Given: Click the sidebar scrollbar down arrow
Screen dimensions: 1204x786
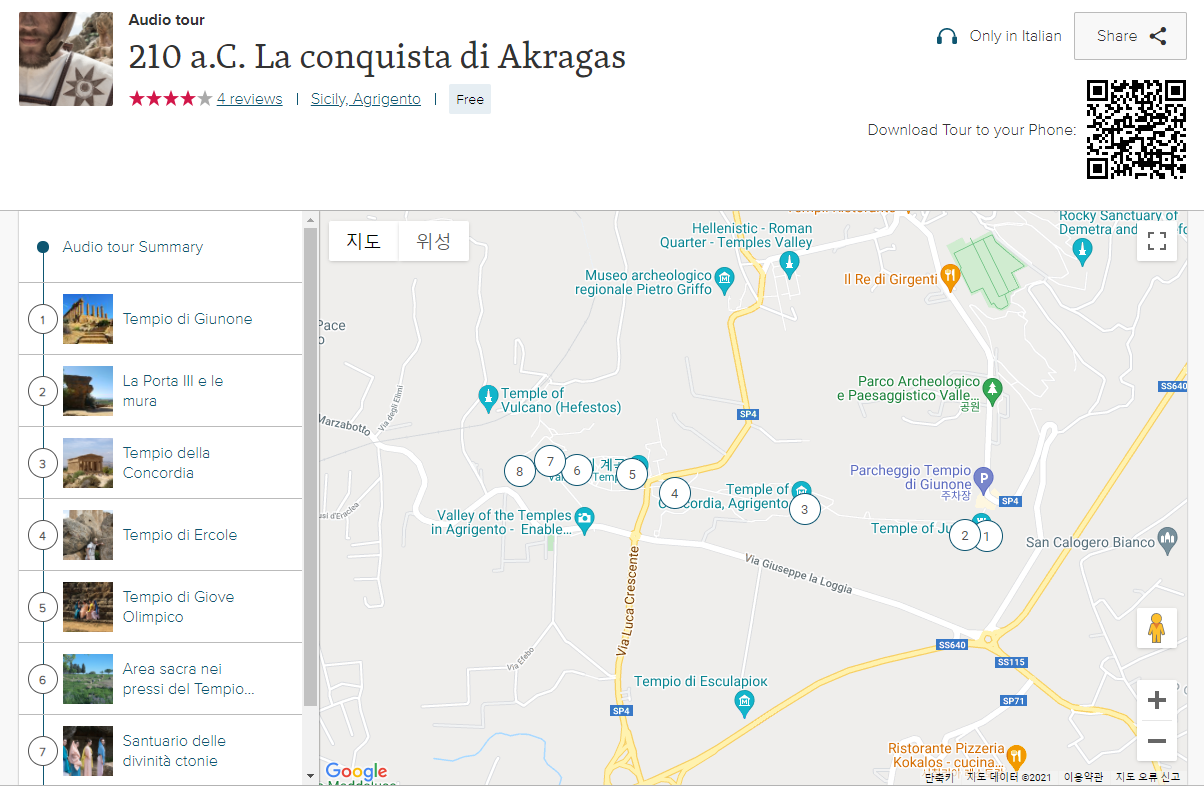Looking at the screenshot, I should [x=310, y=775].
